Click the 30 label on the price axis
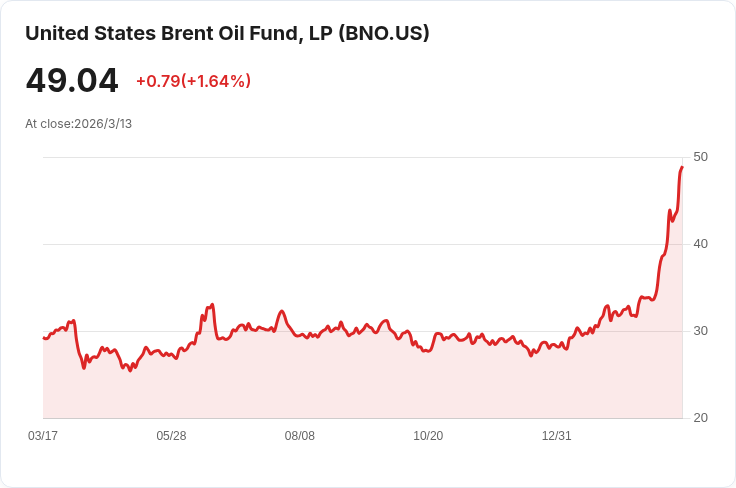Viewport: 736px width, 488px height. coord(700,331)
